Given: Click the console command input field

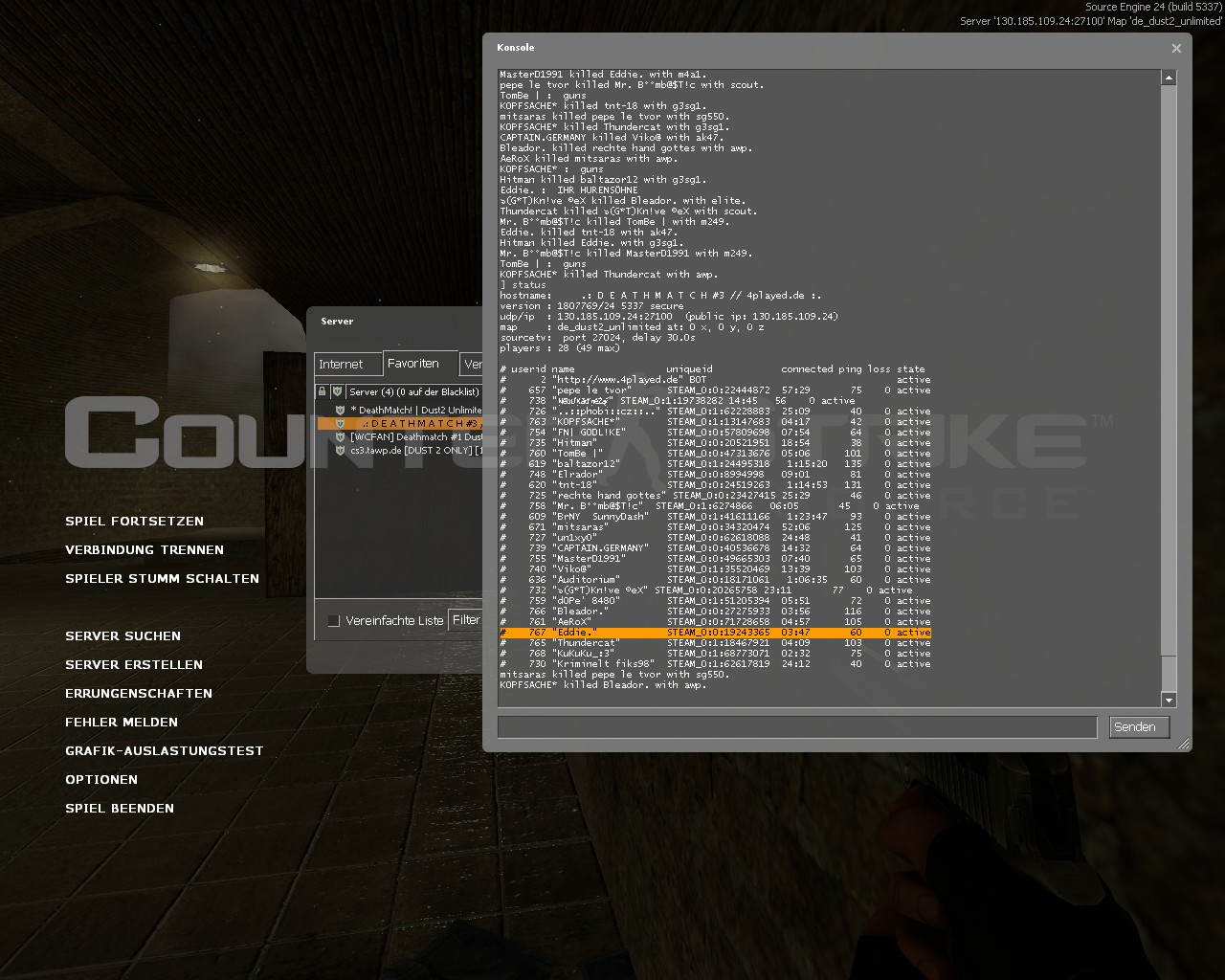Looking at the screenshot, I should point(797,727).
